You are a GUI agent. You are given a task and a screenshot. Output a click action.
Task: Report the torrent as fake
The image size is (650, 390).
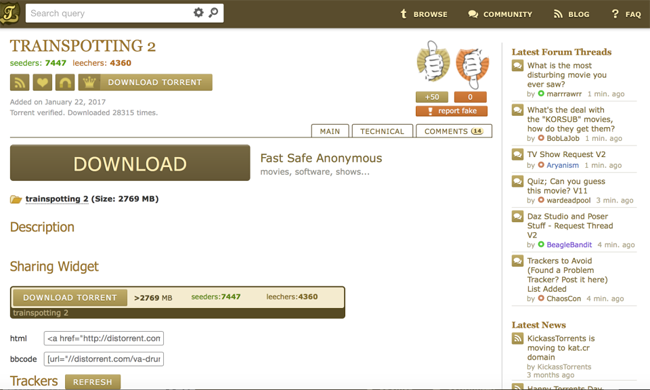tap(452, 111)
